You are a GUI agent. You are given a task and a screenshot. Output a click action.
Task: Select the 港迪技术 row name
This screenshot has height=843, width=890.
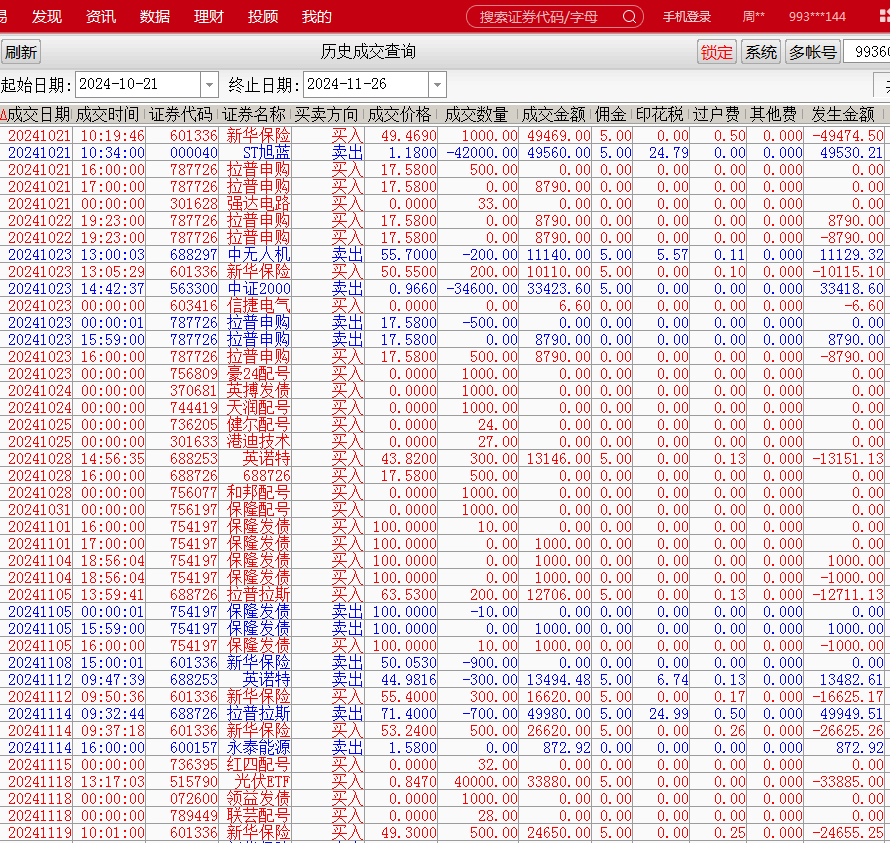[258, 442]
